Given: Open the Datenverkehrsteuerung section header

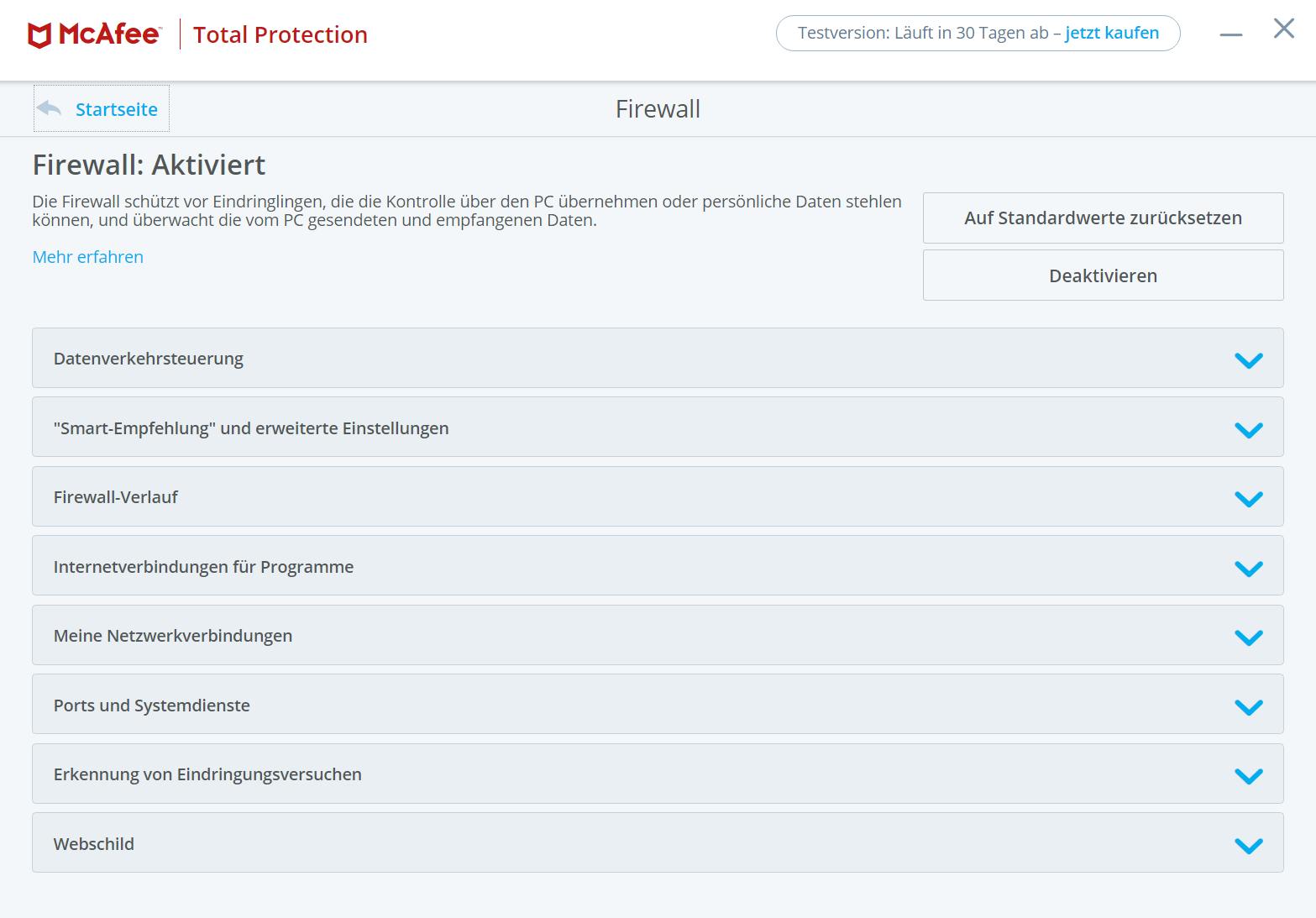Looking at the screenshot, I should (658, 358).
